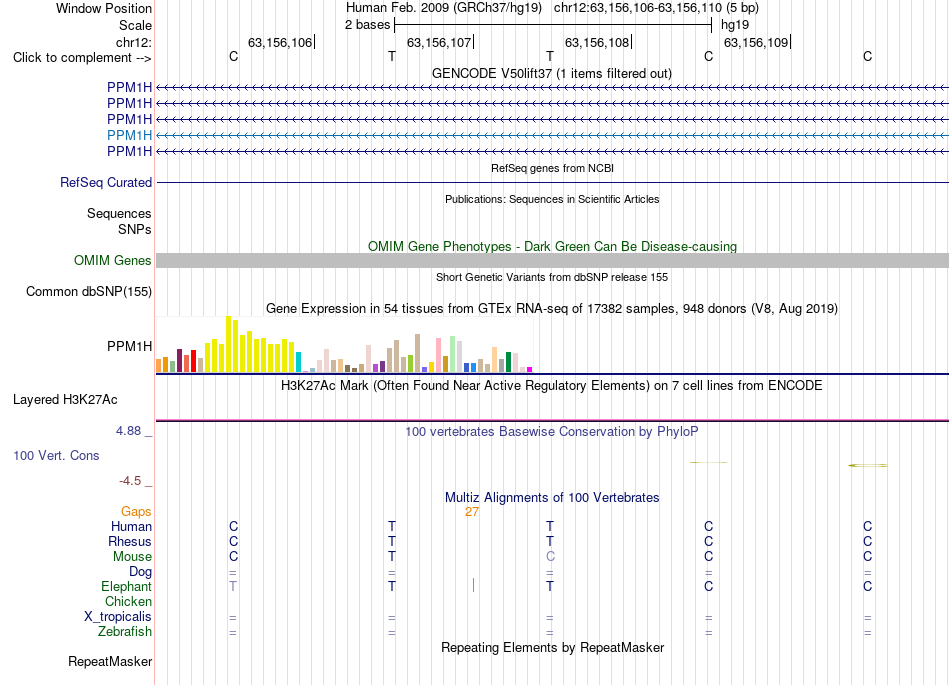Image resolution: width=950 pixels, height=685 pixels.
Task: Select the Human alignment row label
Action: (x=131, y=526)
